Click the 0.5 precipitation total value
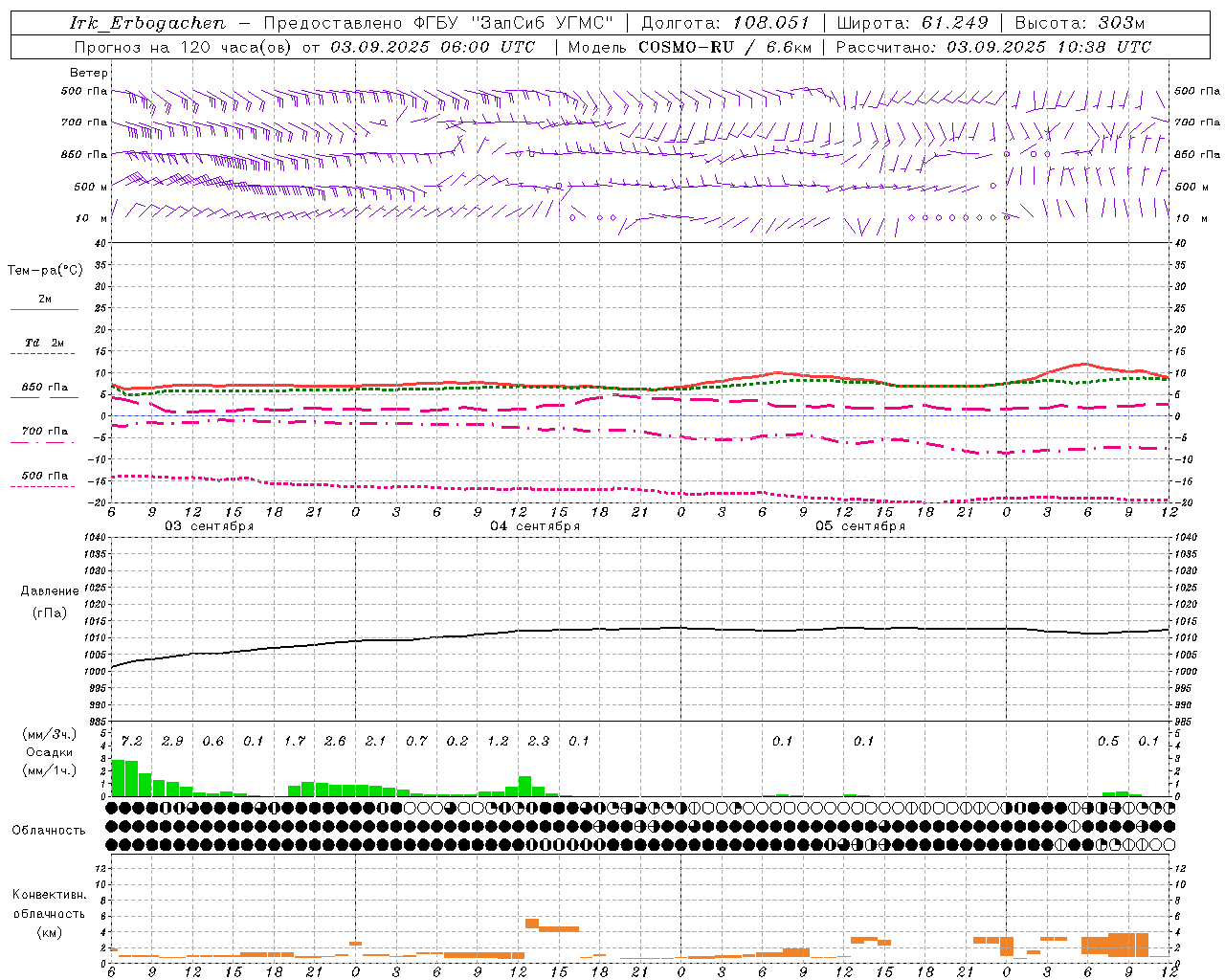This screenshot has height=980, width=1225. click(1108, 742)
